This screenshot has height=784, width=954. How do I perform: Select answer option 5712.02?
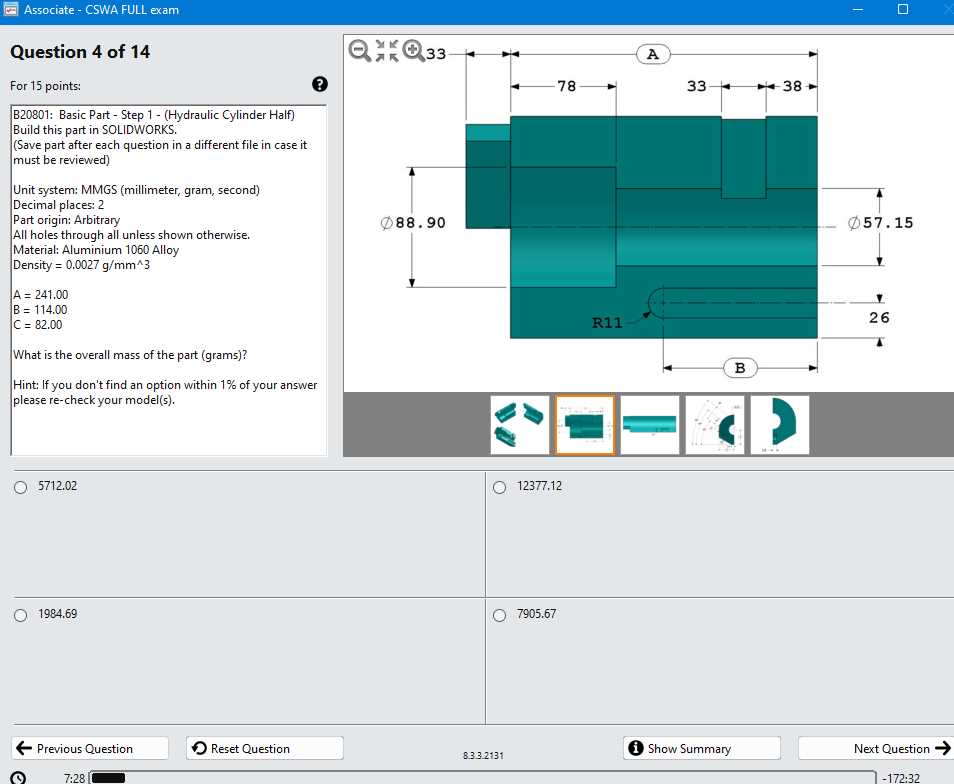tap(21, 487)
